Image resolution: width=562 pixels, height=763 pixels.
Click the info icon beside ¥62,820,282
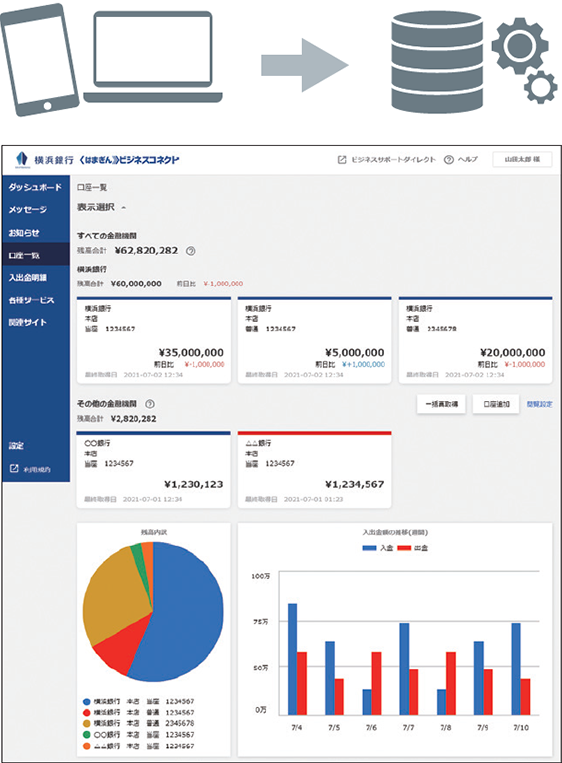click(x=191, y=251)
